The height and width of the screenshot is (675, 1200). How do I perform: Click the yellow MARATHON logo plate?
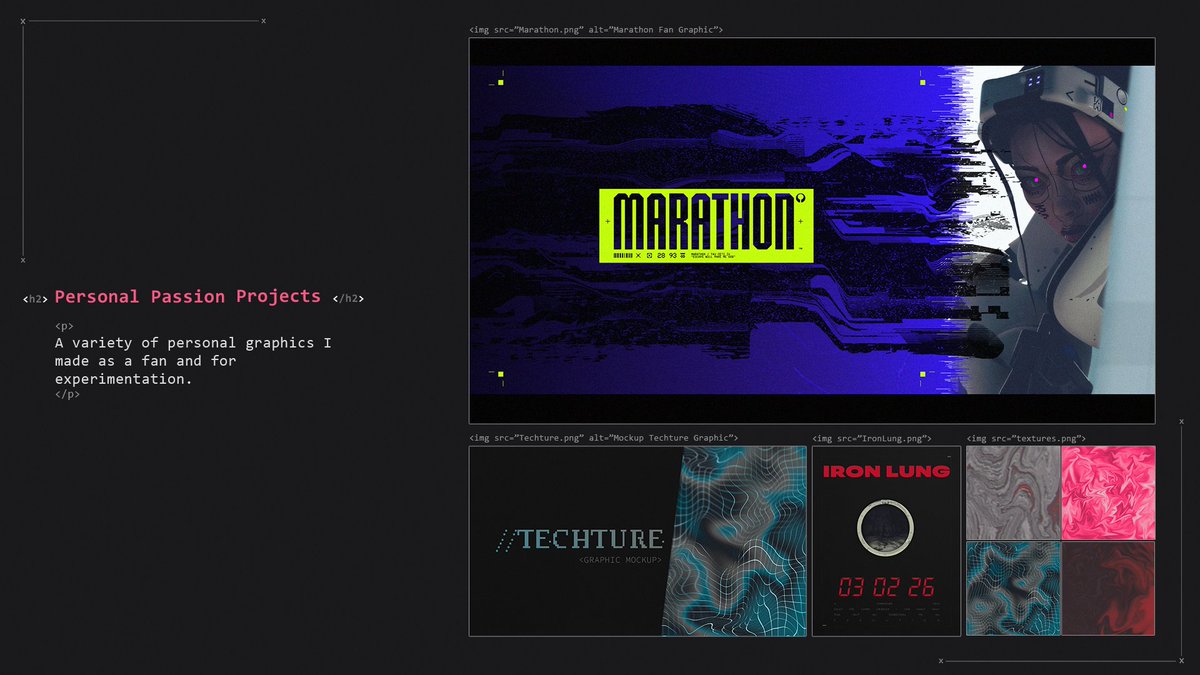[706, 225]
